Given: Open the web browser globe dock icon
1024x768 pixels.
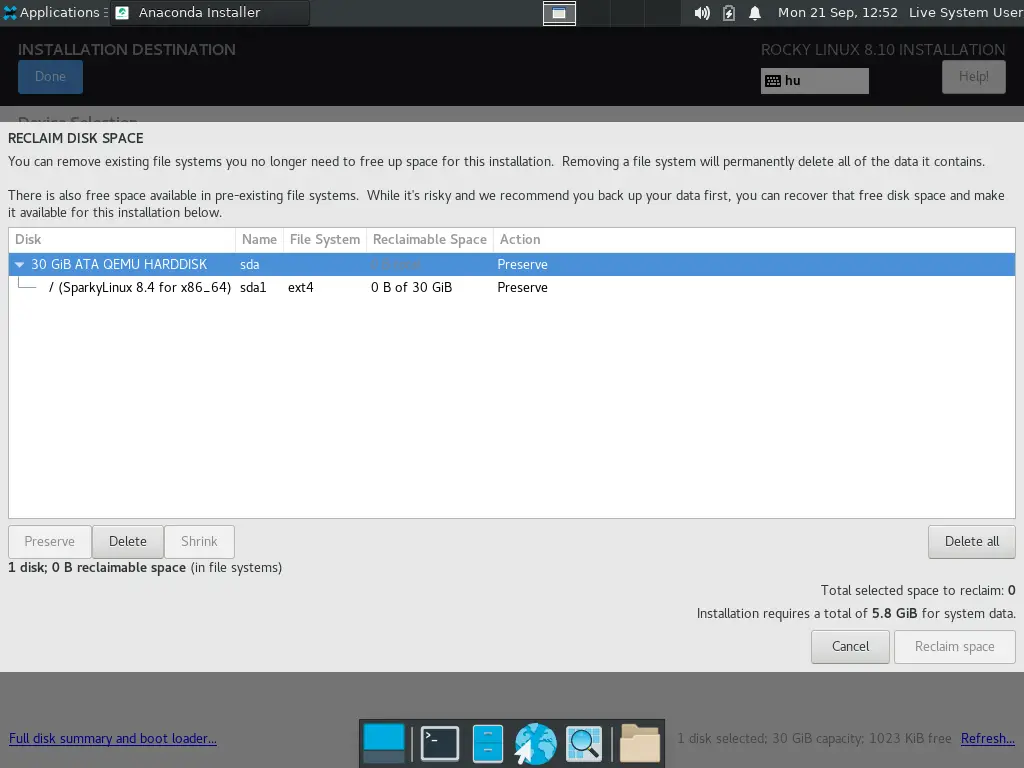Looking at the screenshot, I should [x=535, y=743].
